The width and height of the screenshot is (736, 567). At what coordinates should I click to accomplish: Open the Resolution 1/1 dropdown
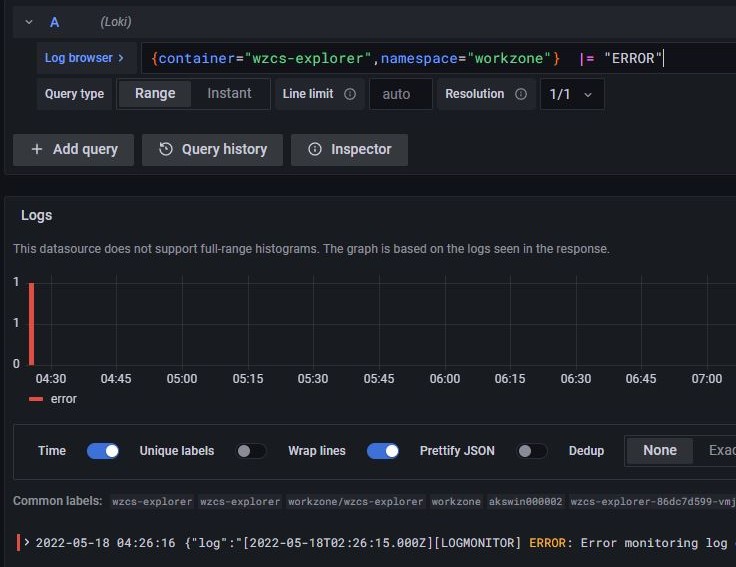pyautogui.click(x=571, y=94)
